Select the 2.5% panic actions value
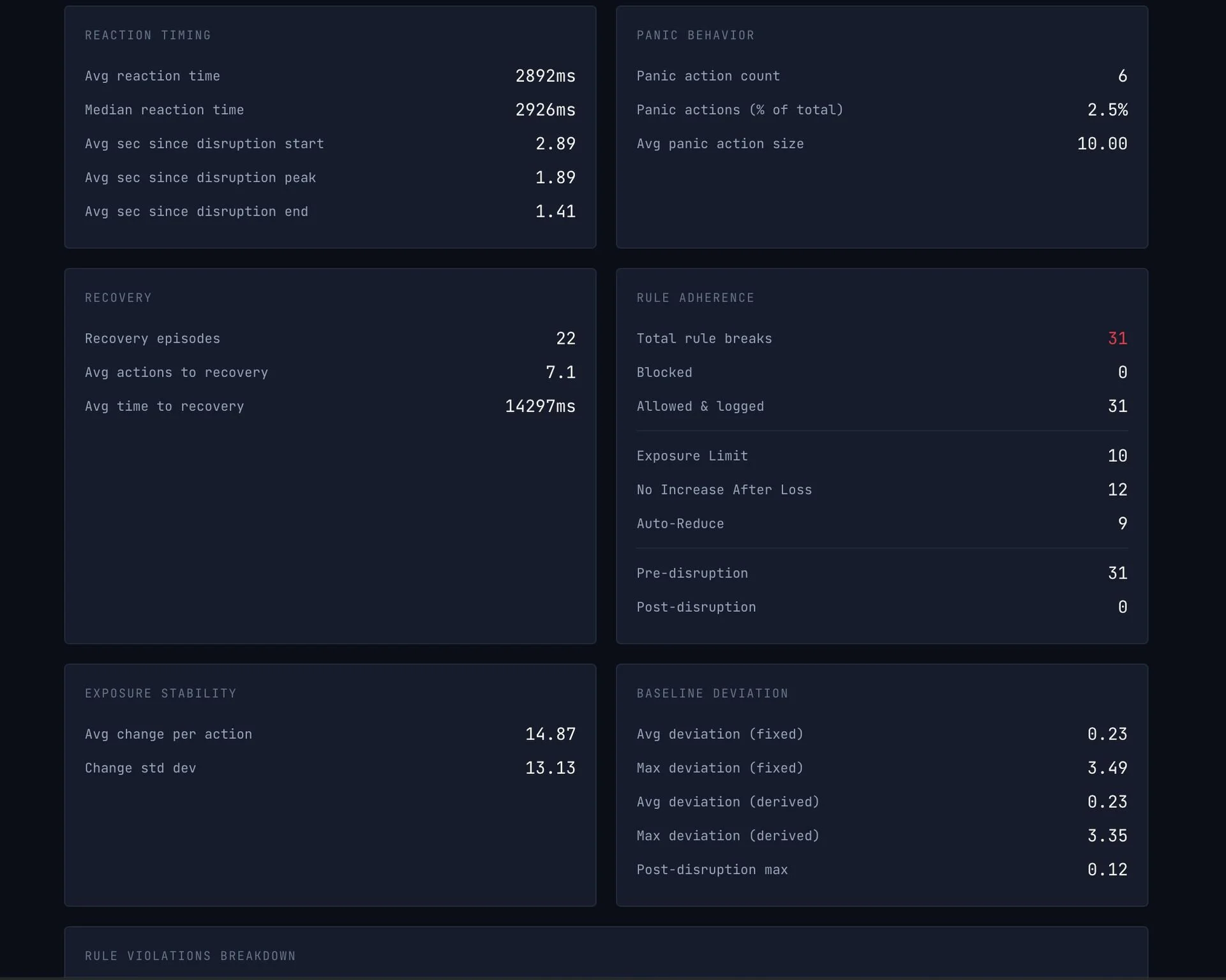The height and width of the screenshot is (980, 1226). click(1107, 110)
